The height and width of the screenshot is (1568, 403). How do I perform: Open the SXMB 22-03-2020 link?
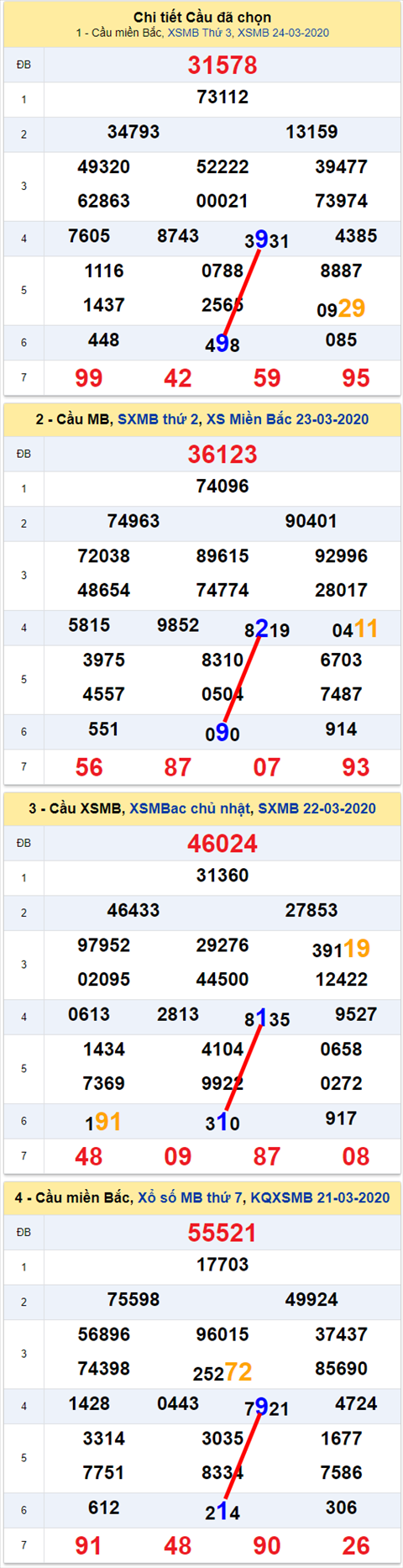pyautogui.click(x=317, y=808)
